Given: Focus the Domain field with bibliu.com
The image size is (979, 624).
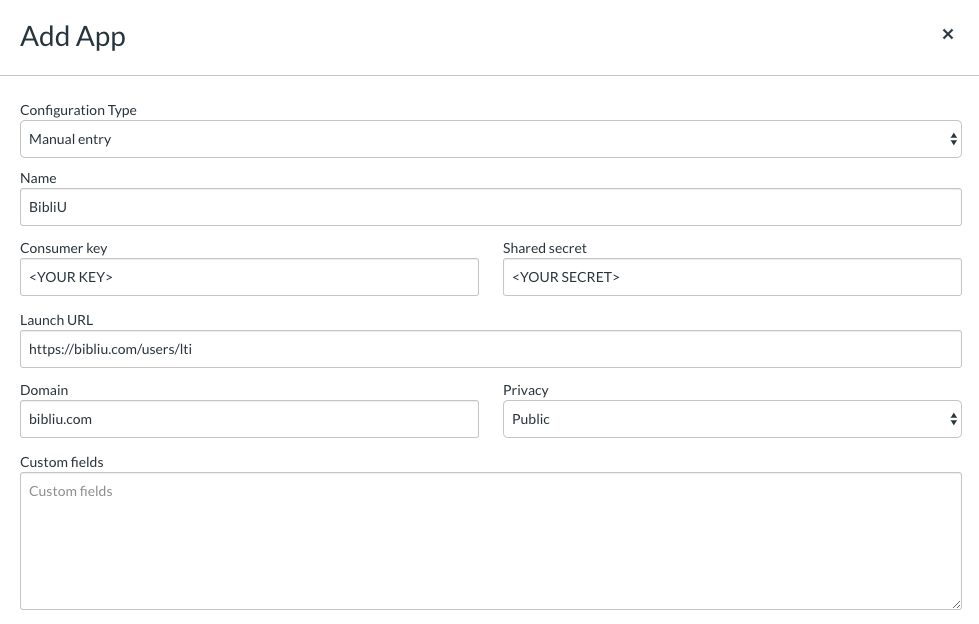Looking at the screenshot, I should 249,420.
